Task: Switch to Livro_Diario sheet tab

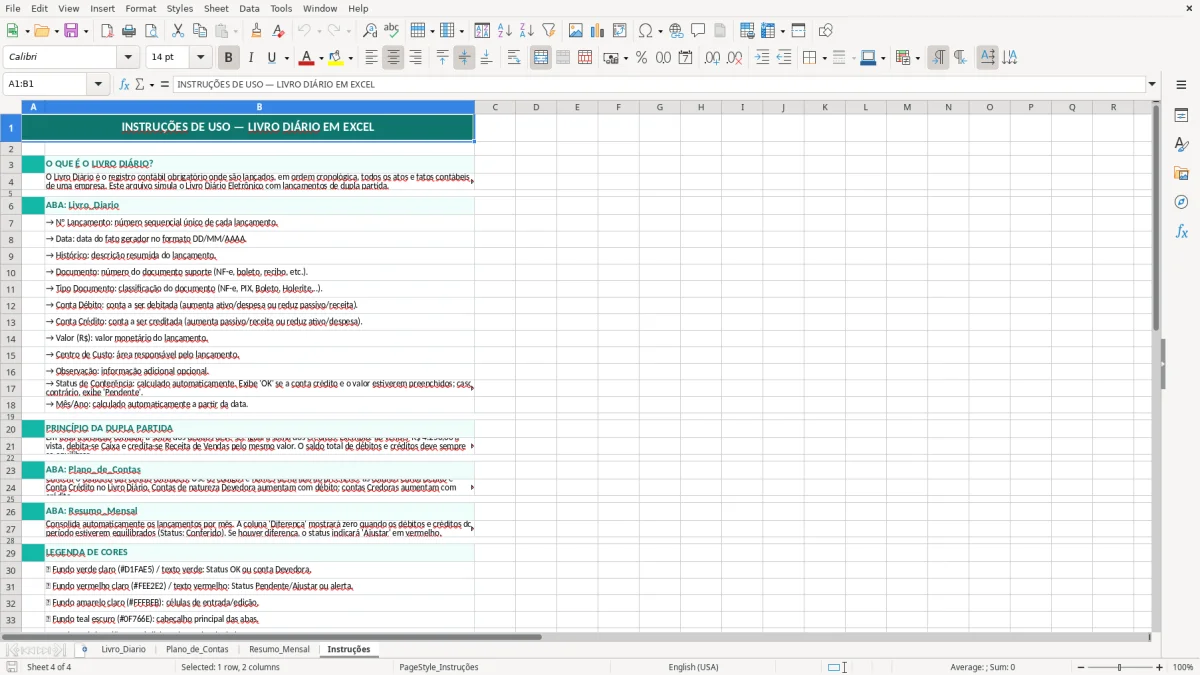Action: (x=123, y=649)
